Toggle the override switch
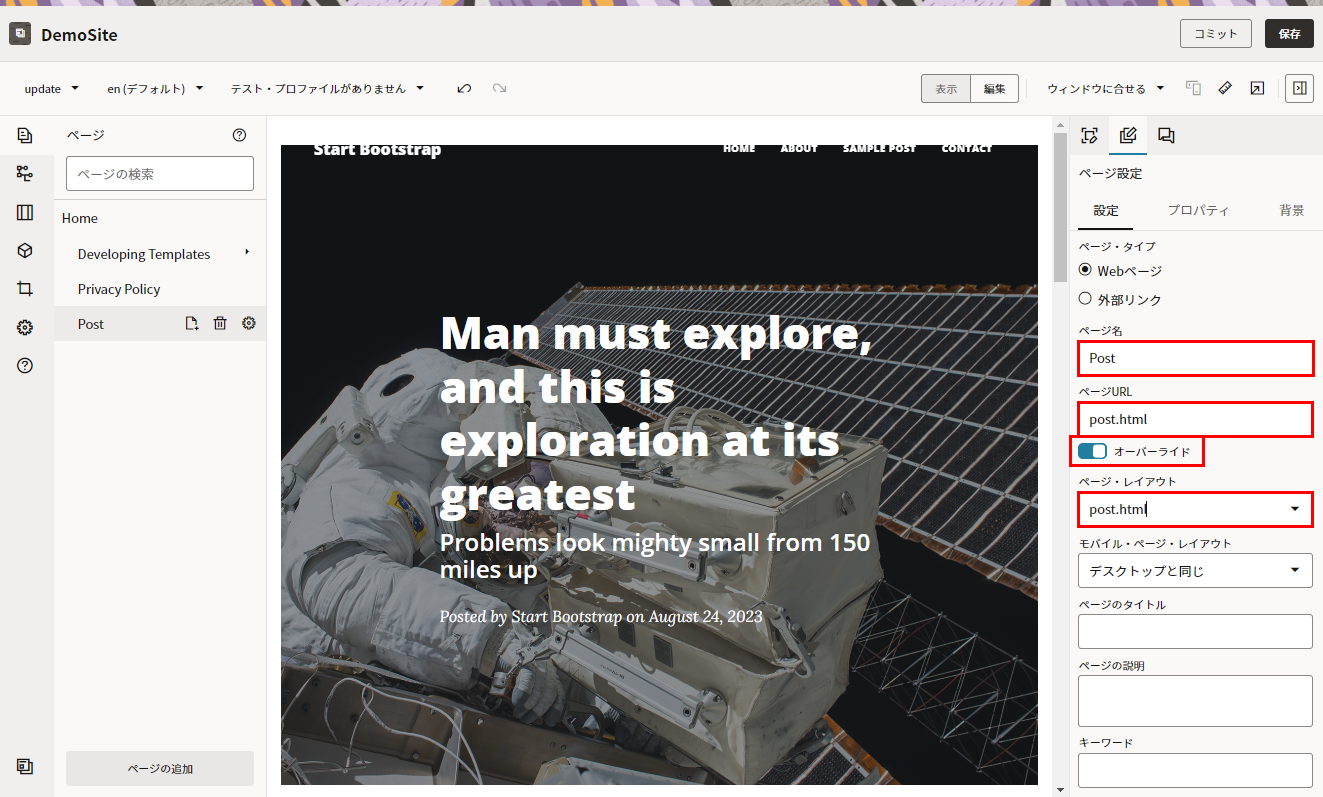This screenshot has height=797, width=1323. click(1092, 451)
